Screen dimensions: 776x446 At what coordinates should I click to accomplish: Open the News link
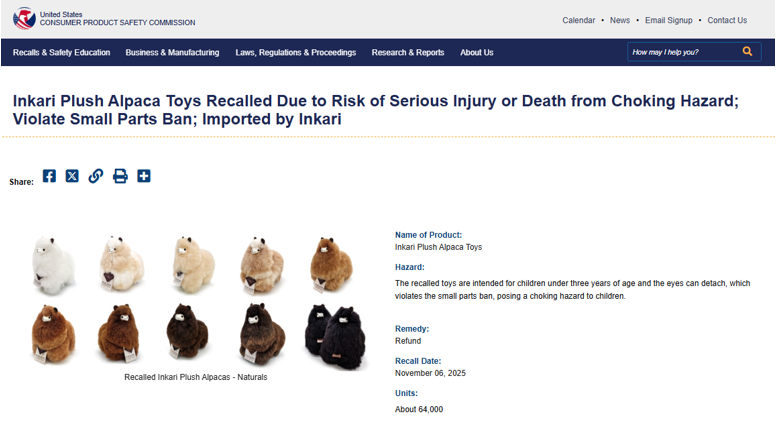pos(620,20)
